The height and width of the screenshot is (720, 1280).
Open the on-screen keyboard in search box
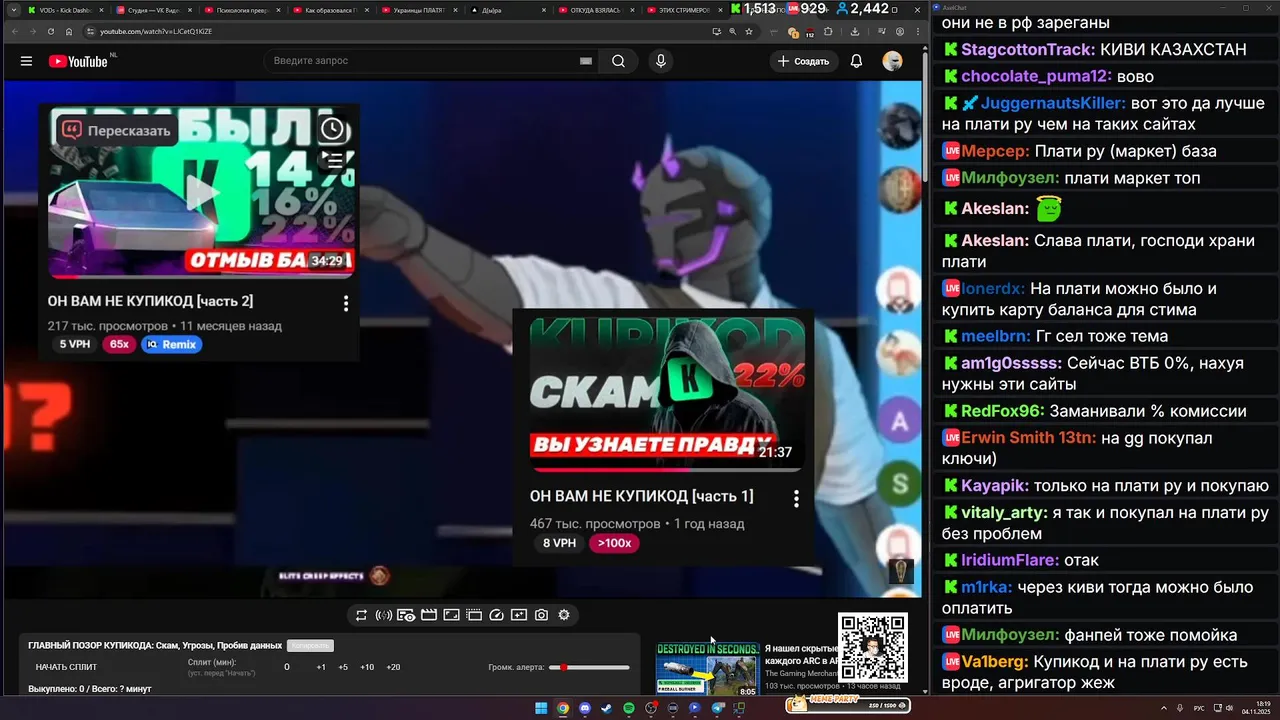pos(586,61)
